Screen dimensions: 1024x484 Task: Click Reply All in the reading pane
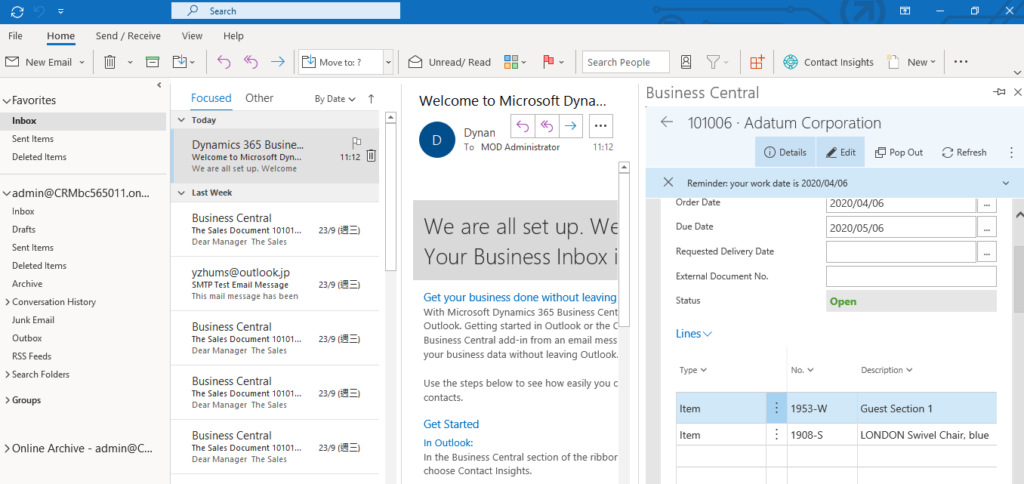[x=547, y=125]
